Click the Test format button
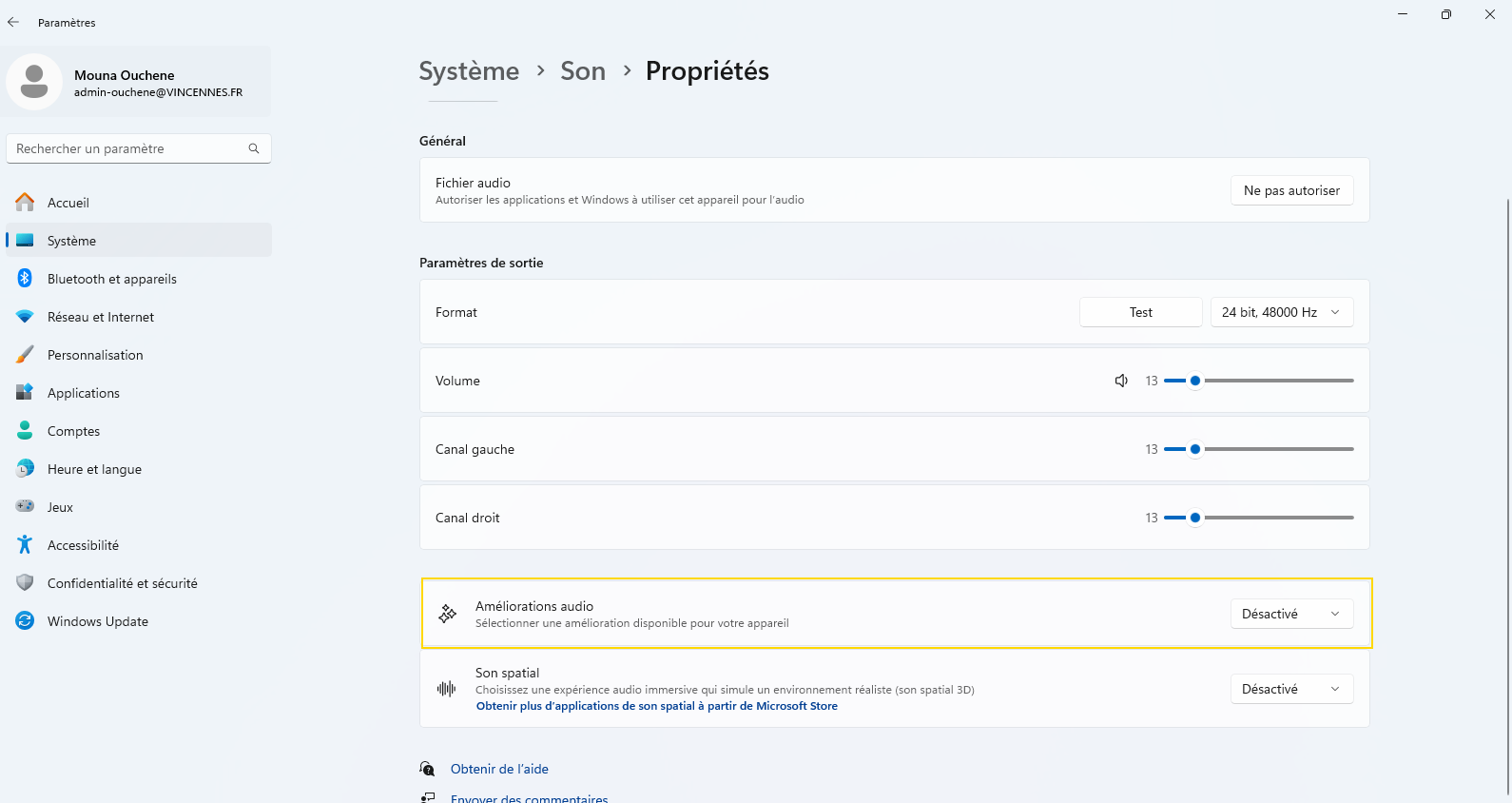 tap(1140, 312)
